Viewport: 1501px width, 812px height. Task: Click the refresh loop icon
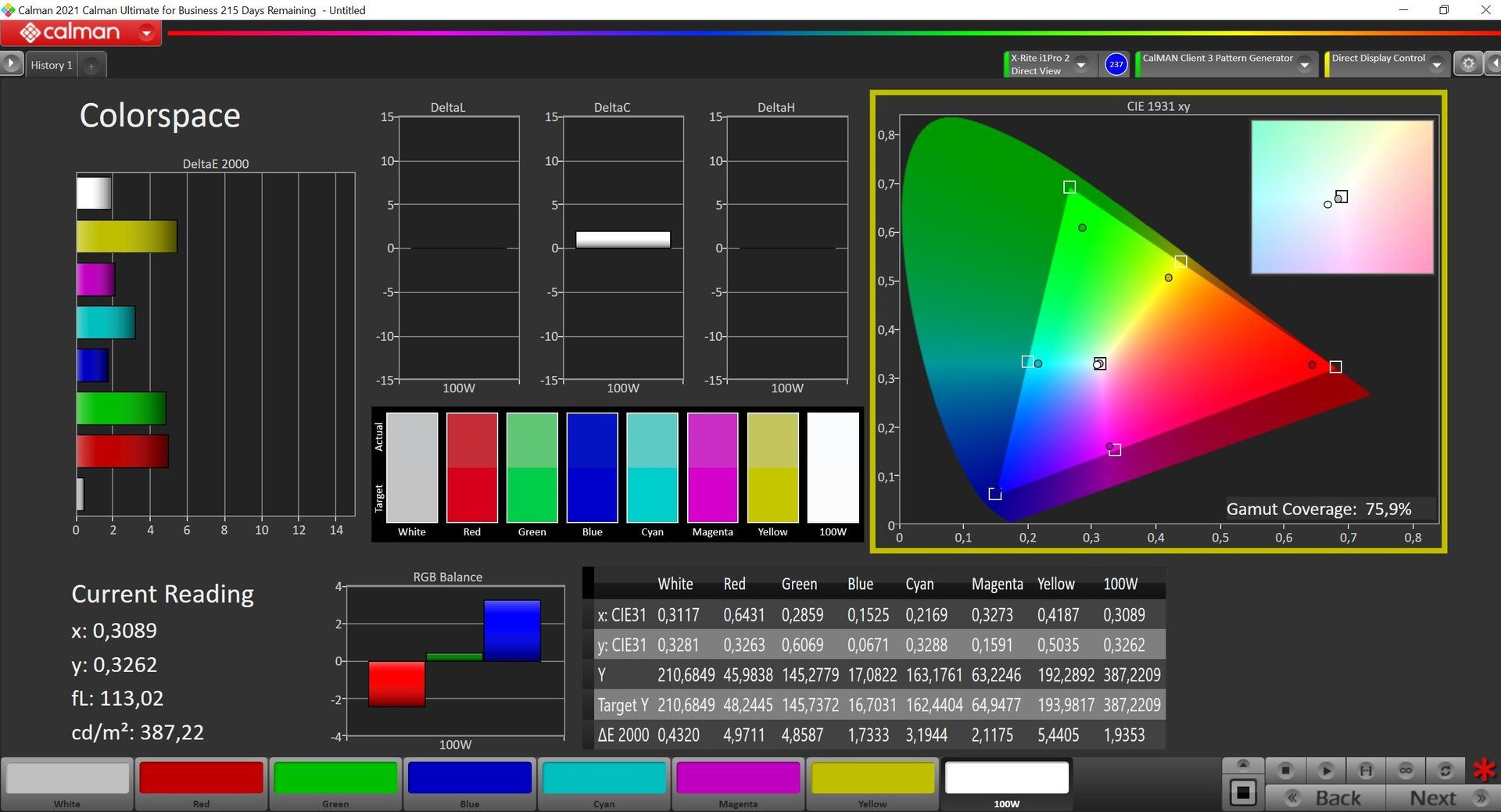(1445, 771)
